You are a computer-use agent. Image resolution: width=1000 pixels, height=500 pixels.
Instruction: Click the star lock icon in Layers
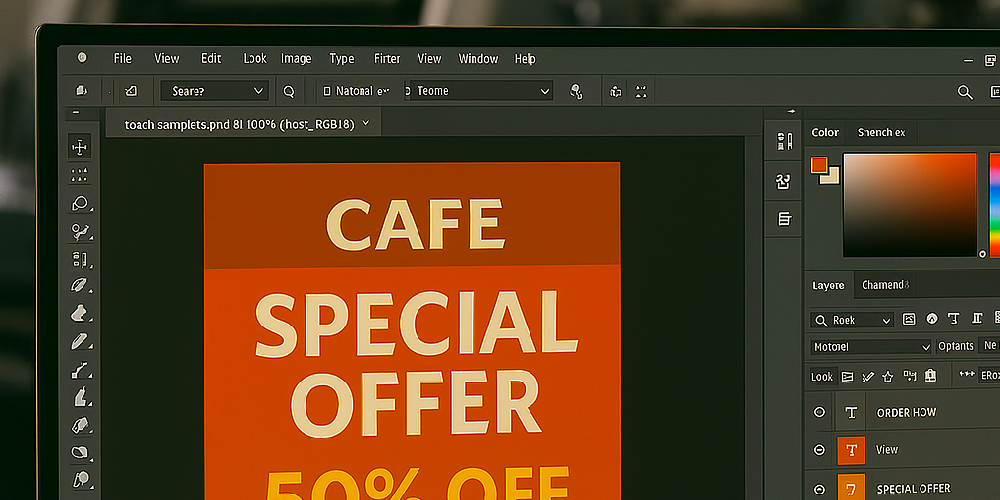887,376
